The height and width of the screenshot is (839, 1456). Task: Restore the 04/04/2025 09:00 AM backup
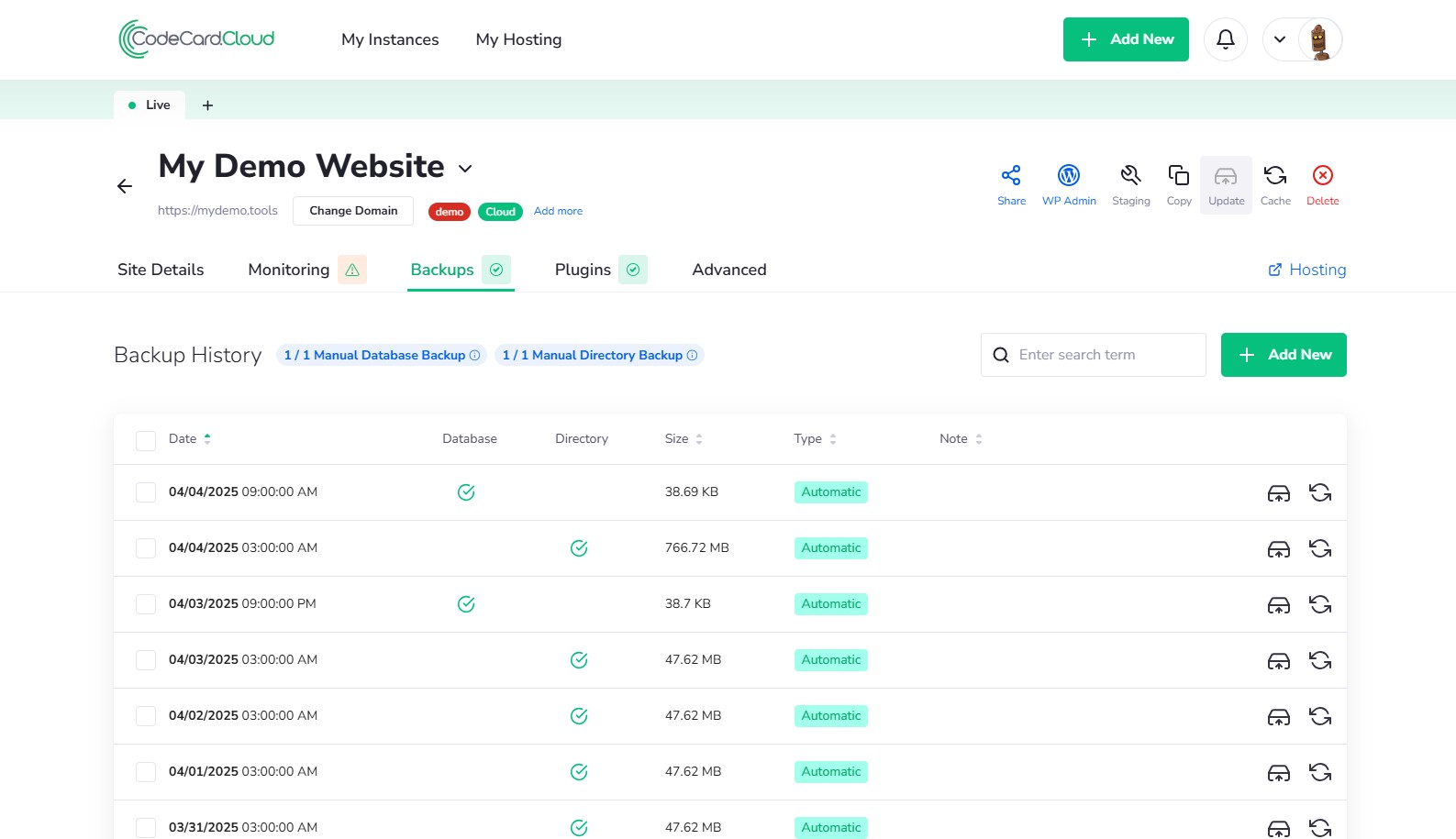pos(1320,493)
